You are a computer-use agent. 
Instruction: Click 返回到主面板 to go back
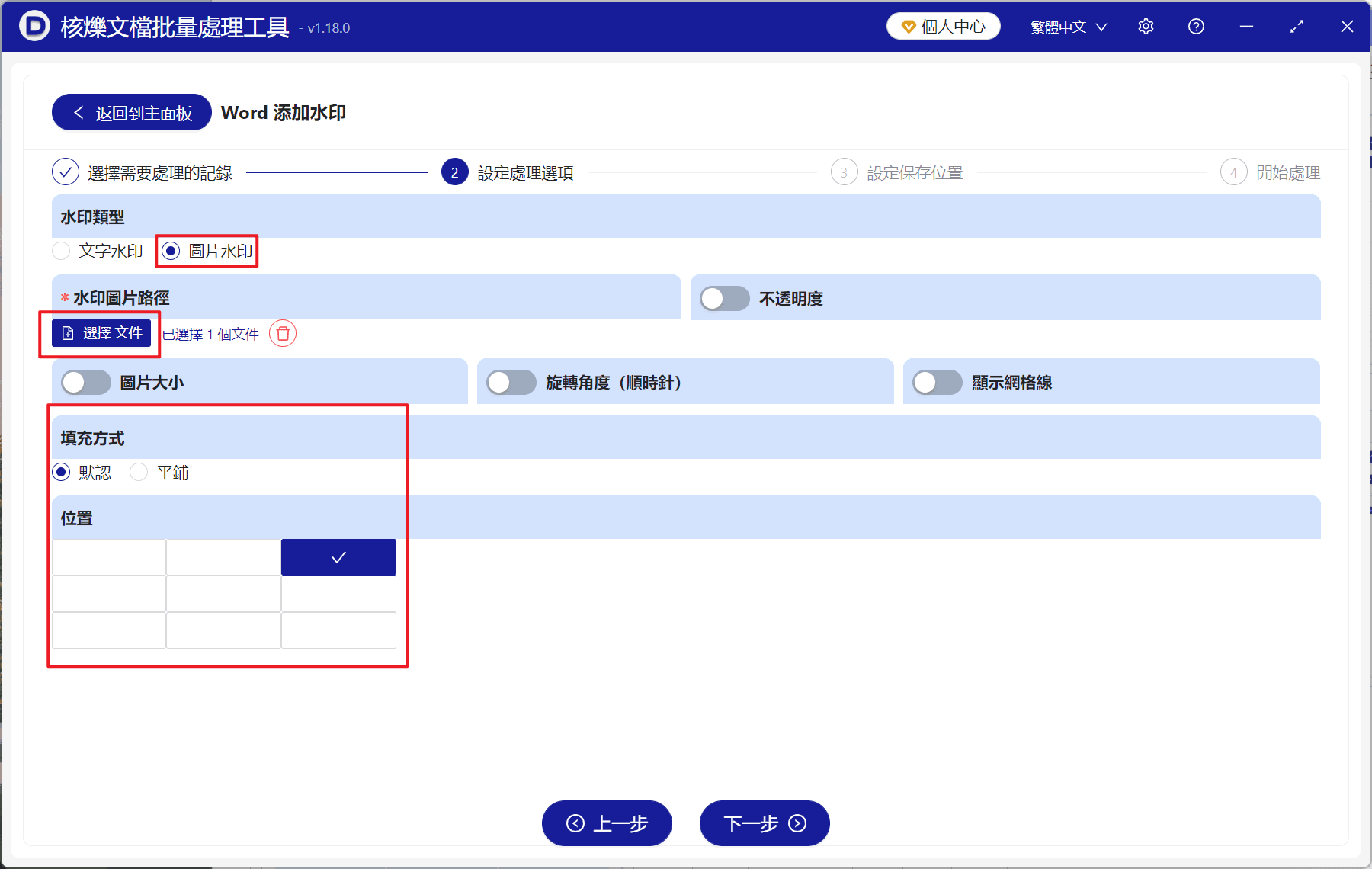pyautogui.click(x=130, y=112)
